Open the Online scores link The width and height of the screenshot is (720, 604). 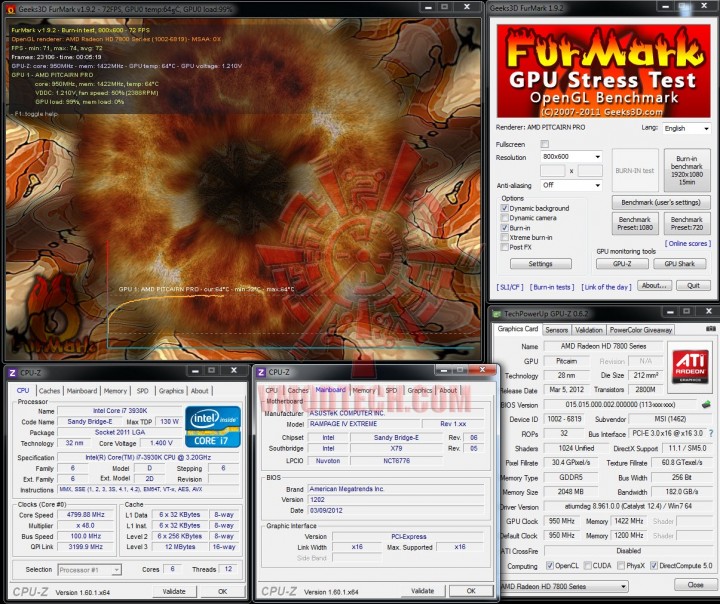(687, 243)
